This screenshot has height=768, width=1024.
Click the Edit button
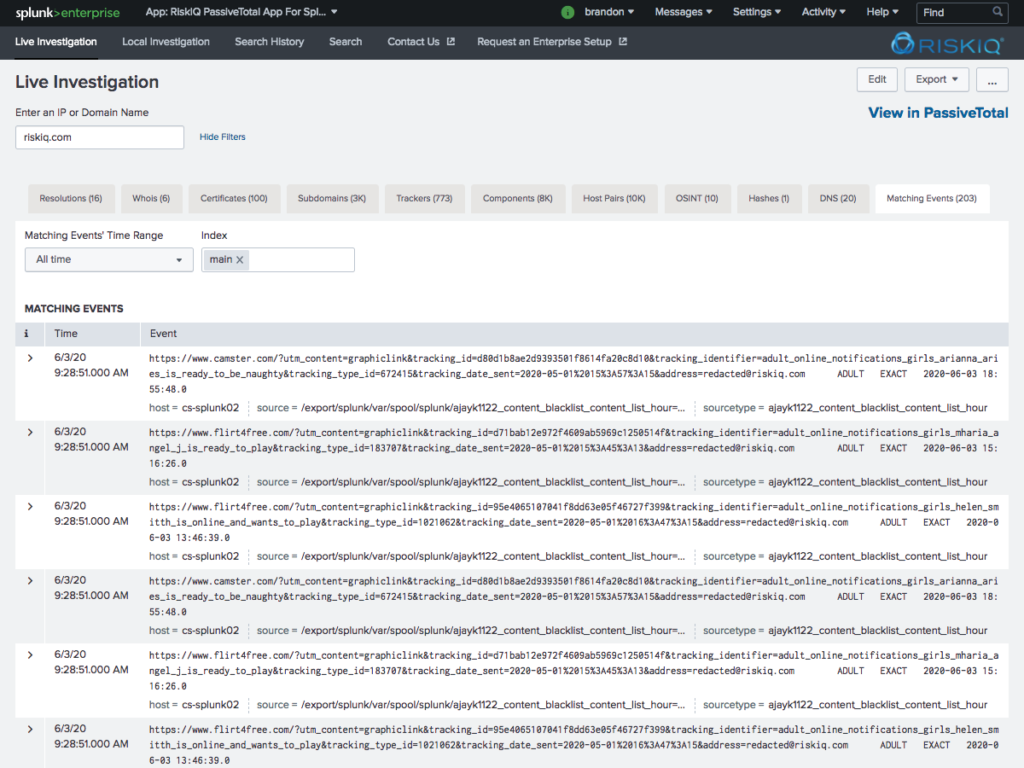877,80
